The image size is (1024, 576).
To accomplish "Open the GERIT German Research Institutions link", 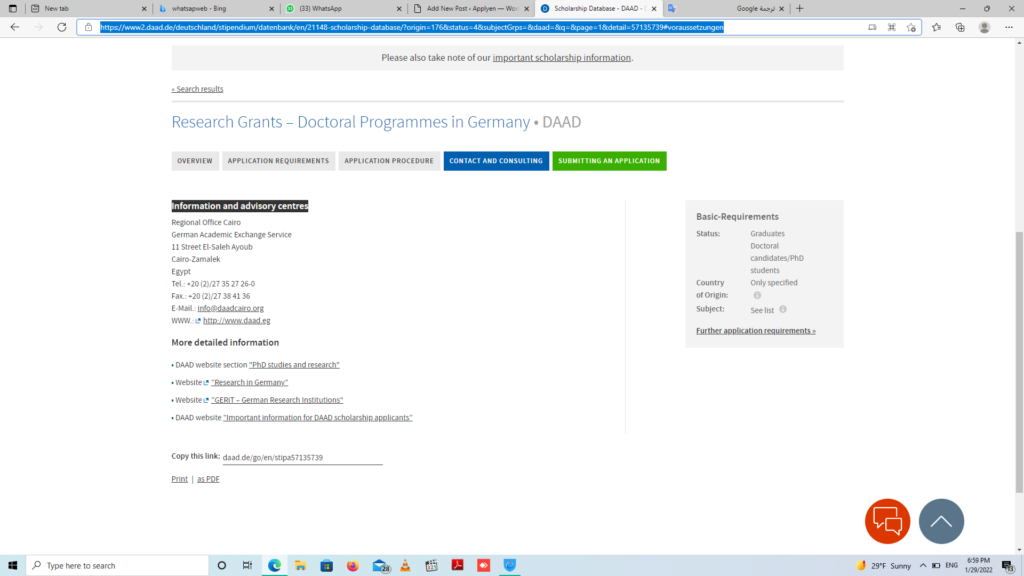I will 277,400.
